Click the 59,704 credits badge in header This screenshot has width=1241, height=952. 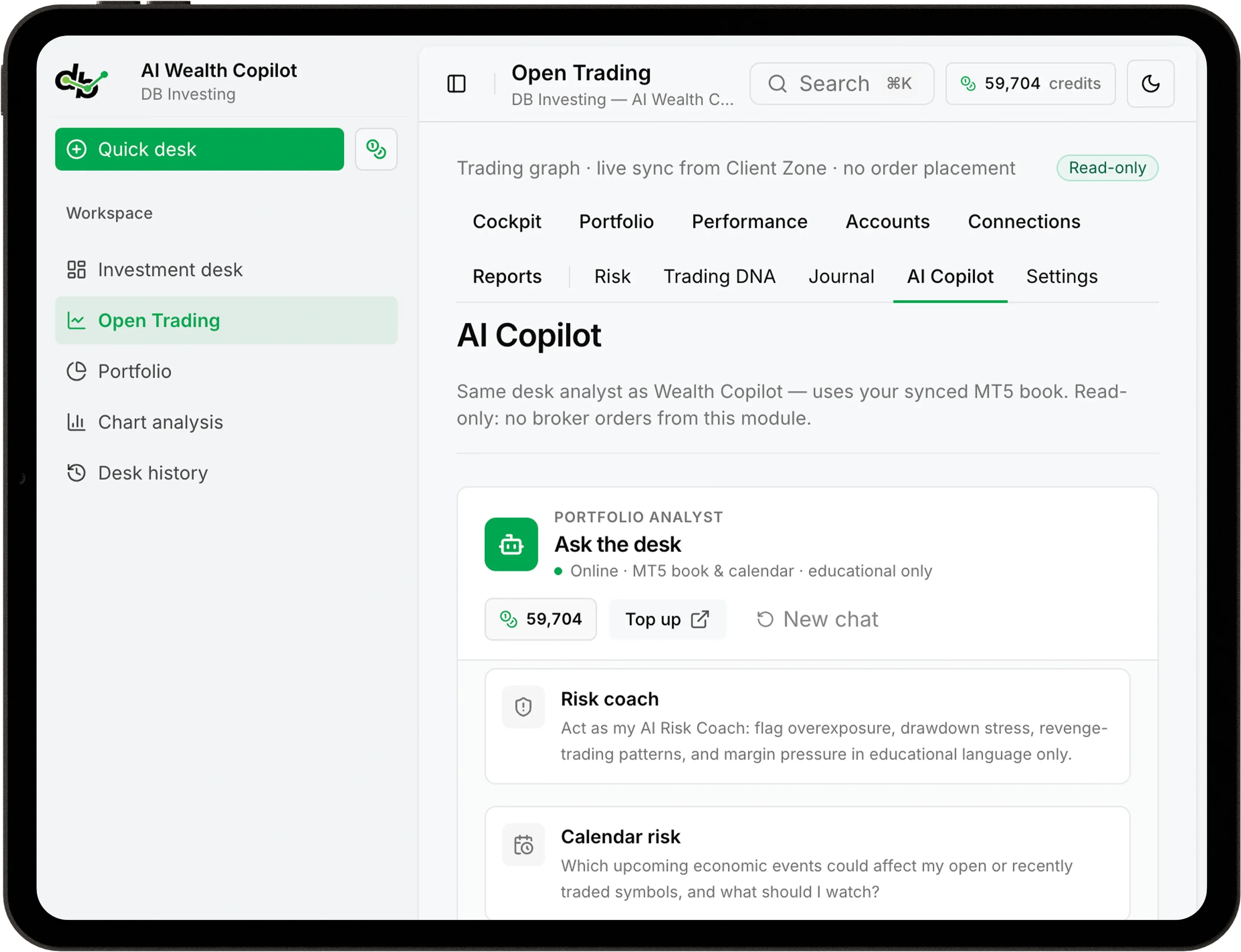point(1030,84)
